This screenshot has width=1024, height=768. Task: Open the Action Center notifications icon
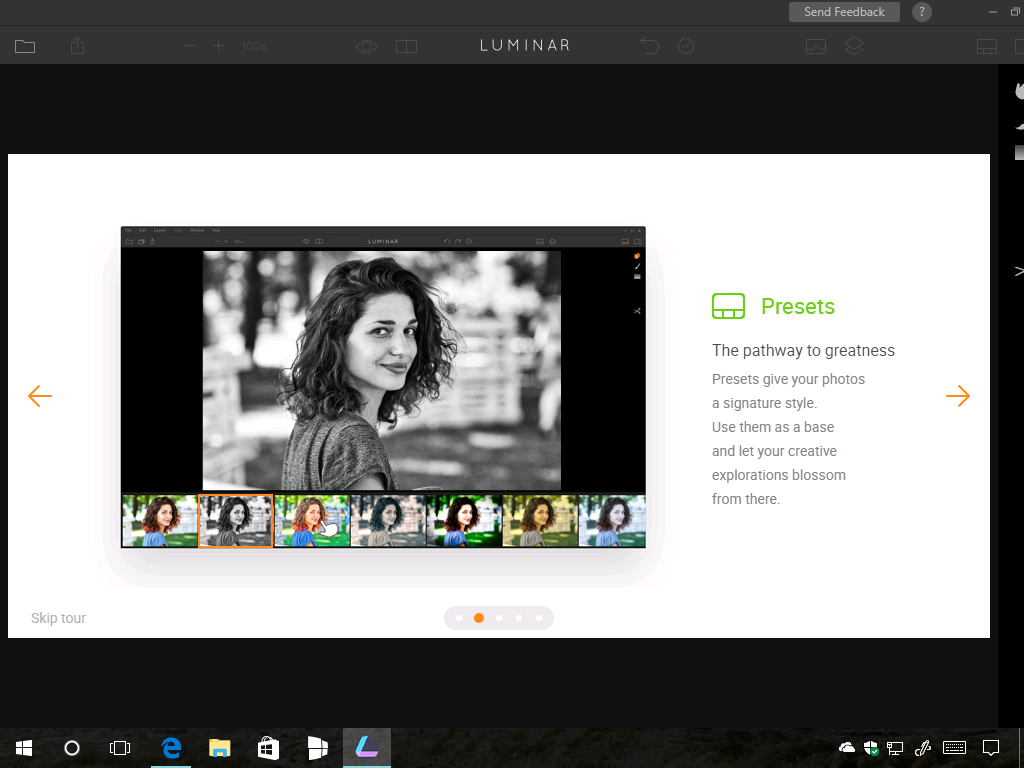click(991, 748)
